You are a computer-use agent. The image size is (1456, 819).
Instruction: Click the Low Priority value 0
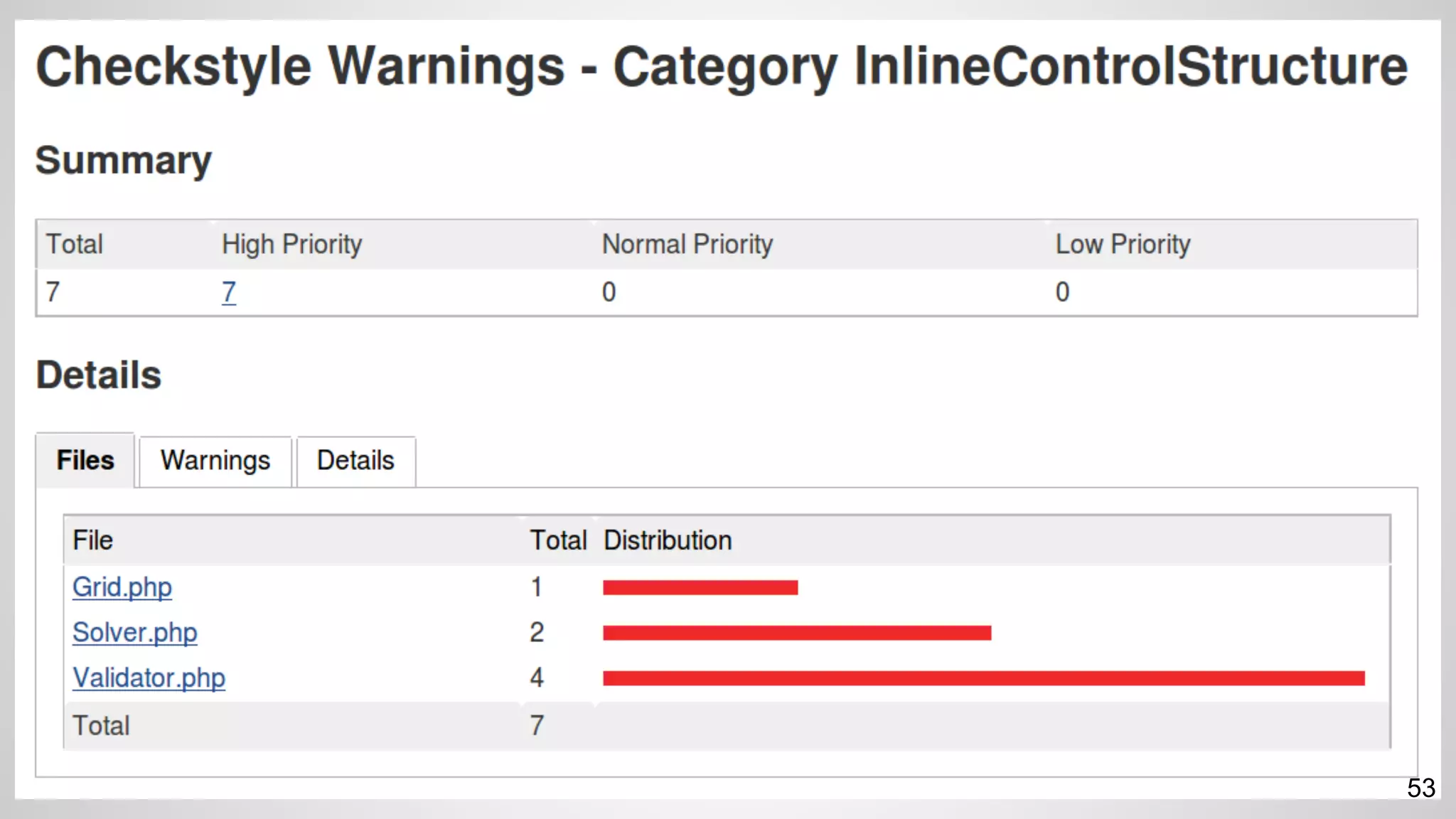1062,292
